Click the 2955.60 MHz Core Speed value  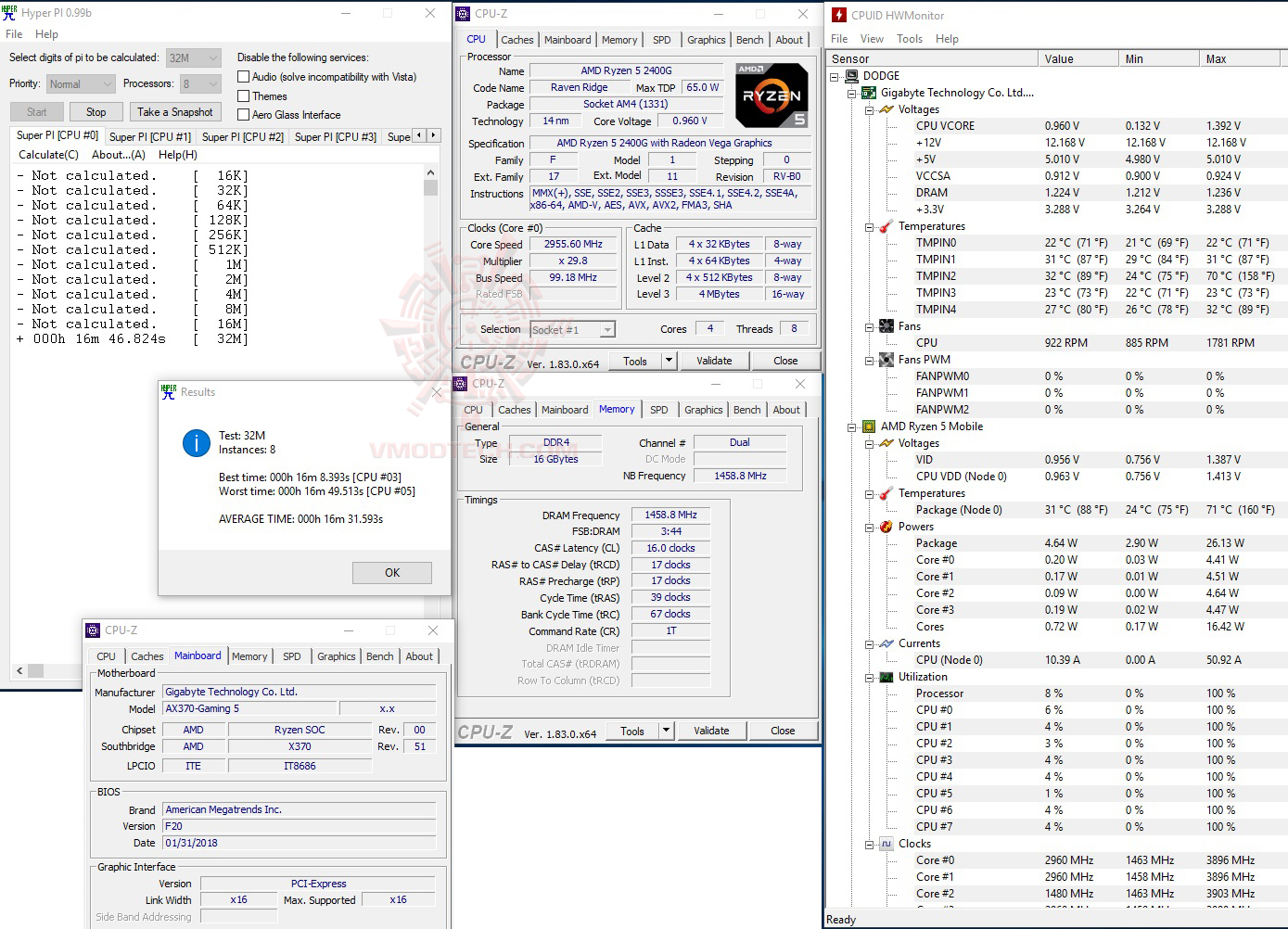(573, 245)
